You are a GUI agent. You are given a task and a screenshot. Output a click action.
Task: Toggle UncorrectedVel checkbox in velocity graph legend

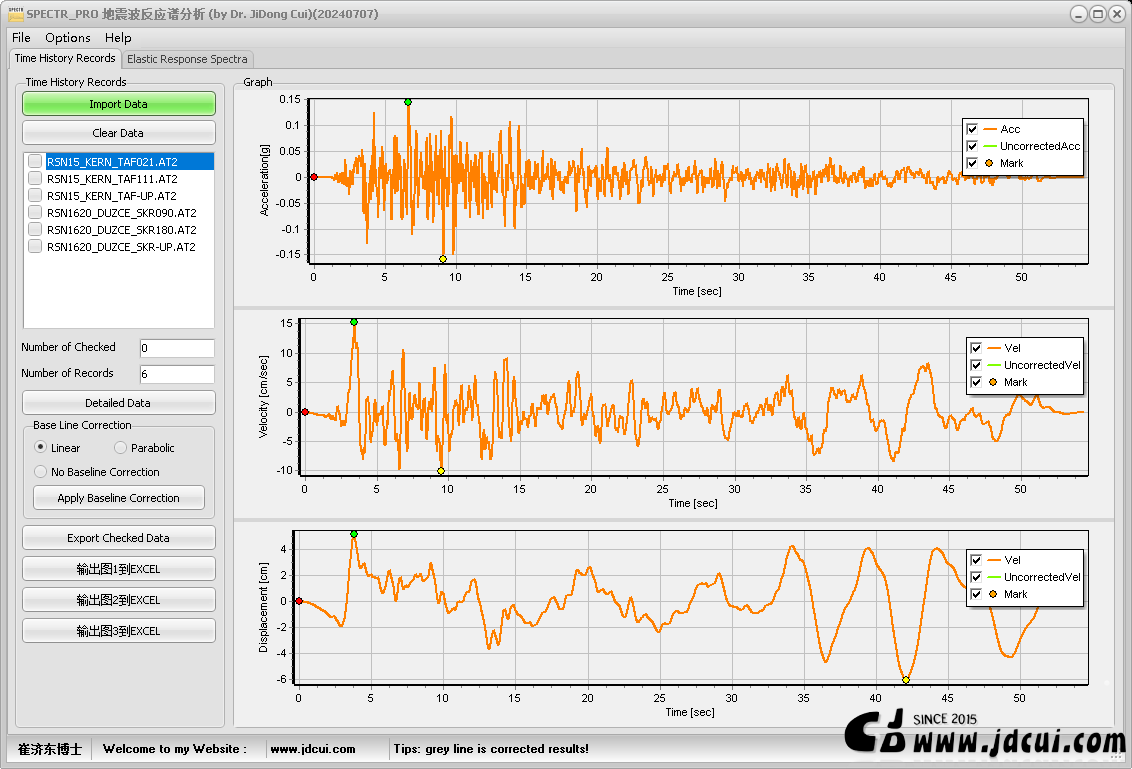click(976, 365)
